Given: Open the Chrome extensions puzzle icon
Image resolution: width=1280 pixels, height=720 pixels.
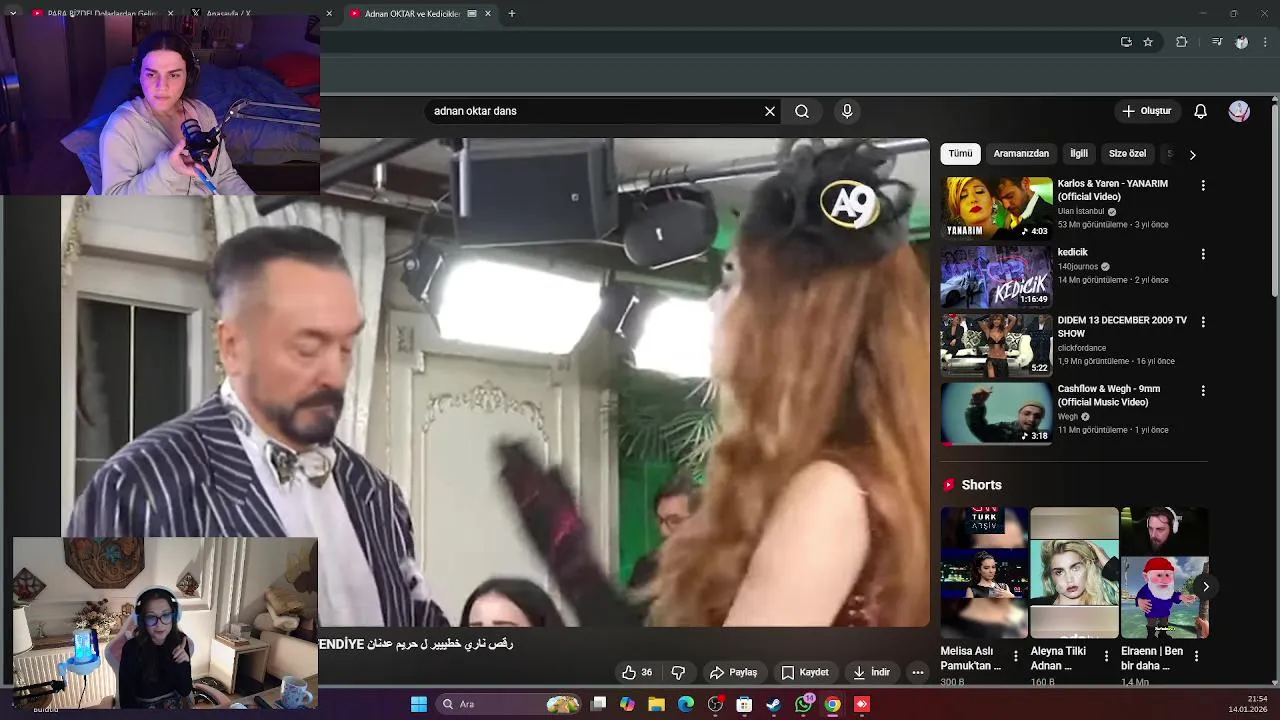Looking at the screenshot, I should point(1181,42).
